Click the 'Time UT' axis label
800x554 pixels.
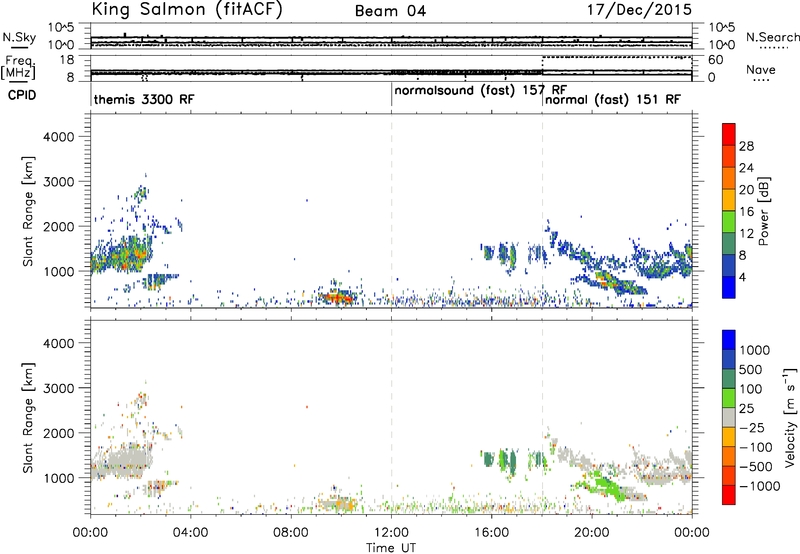click(x=391, y=547)
